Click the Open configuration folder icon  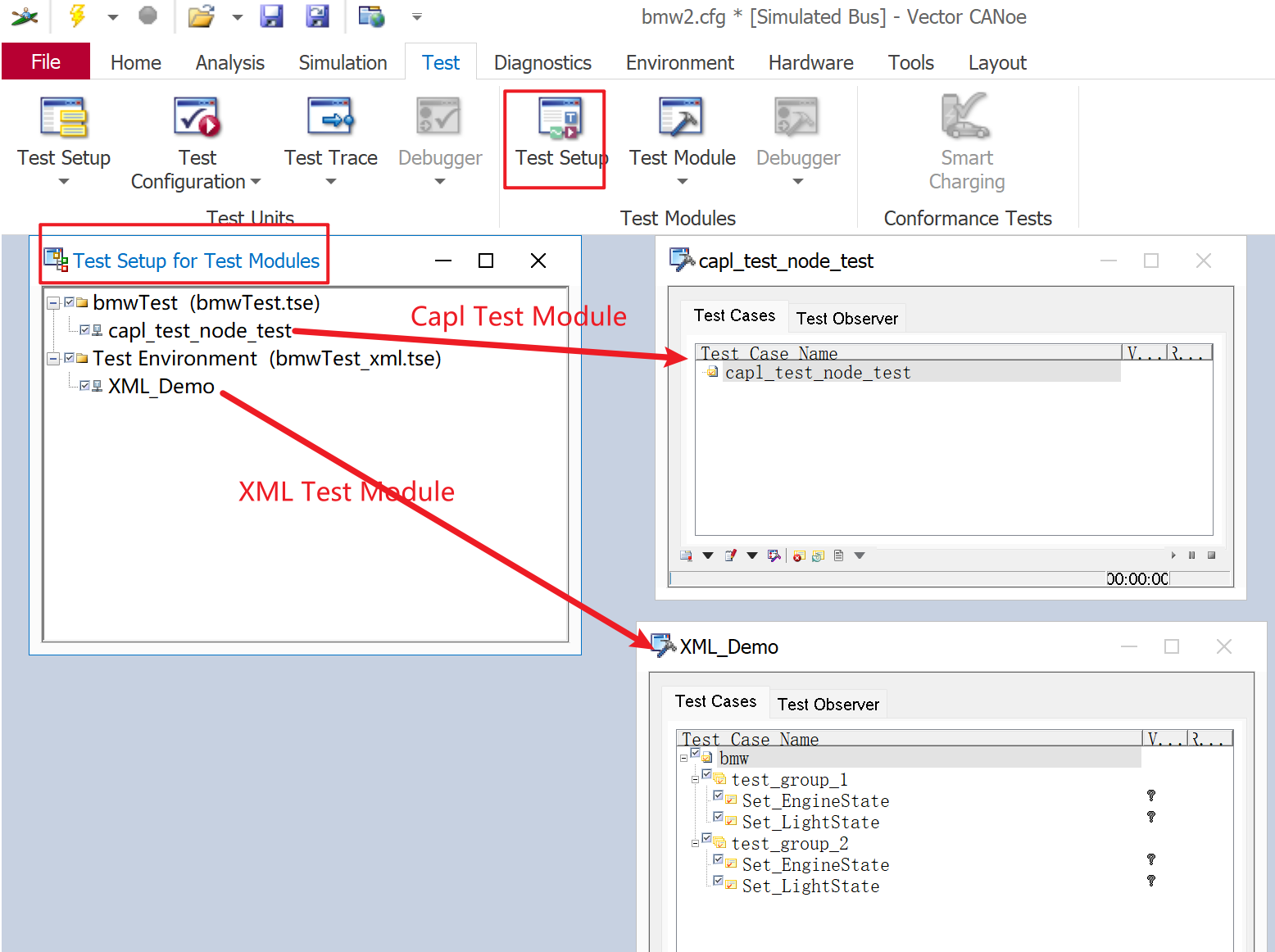coord(201,16)
